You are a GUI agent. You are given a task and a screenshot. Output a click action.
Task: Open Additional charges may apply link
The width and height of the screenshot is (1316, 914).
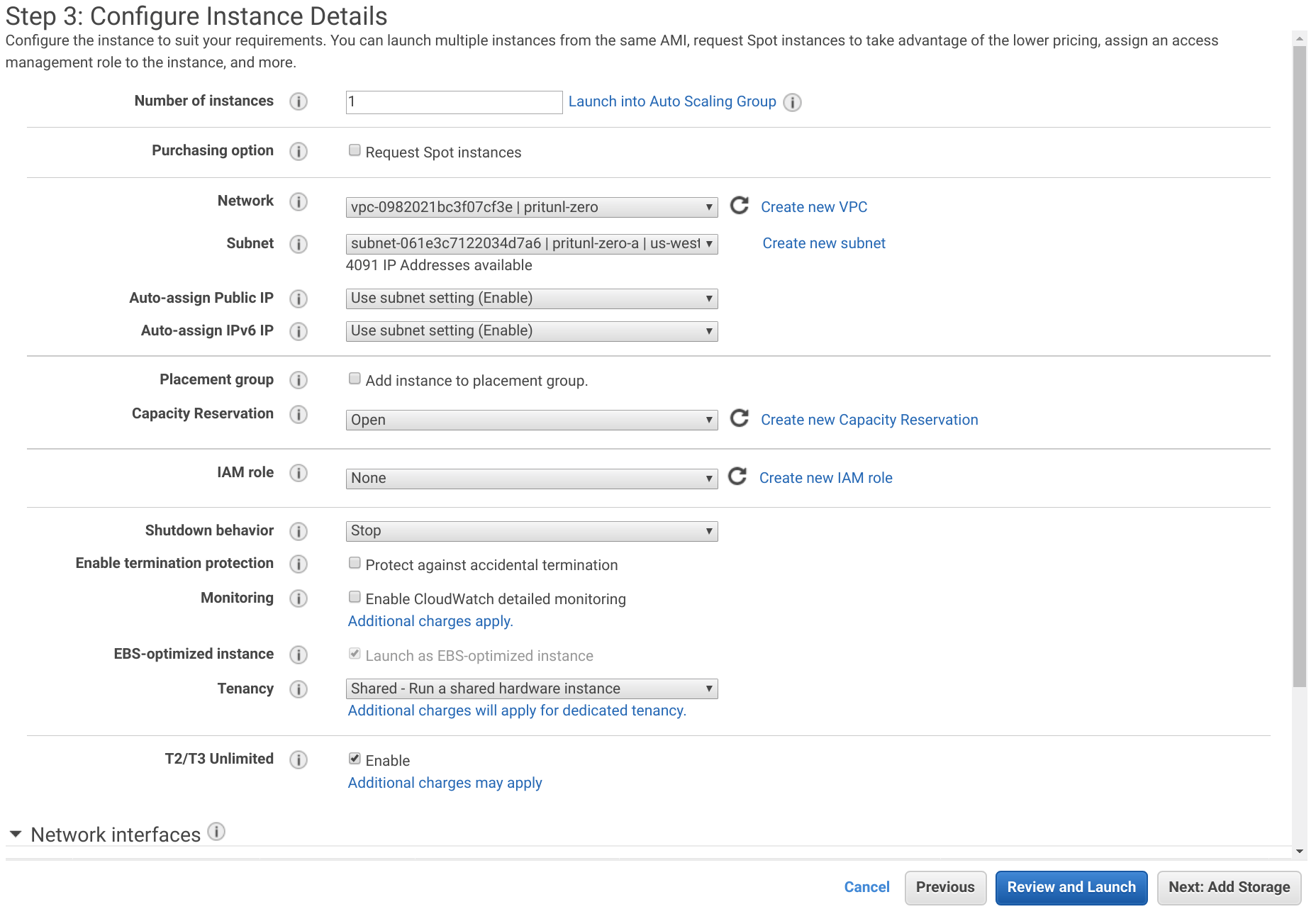(445, 783)
